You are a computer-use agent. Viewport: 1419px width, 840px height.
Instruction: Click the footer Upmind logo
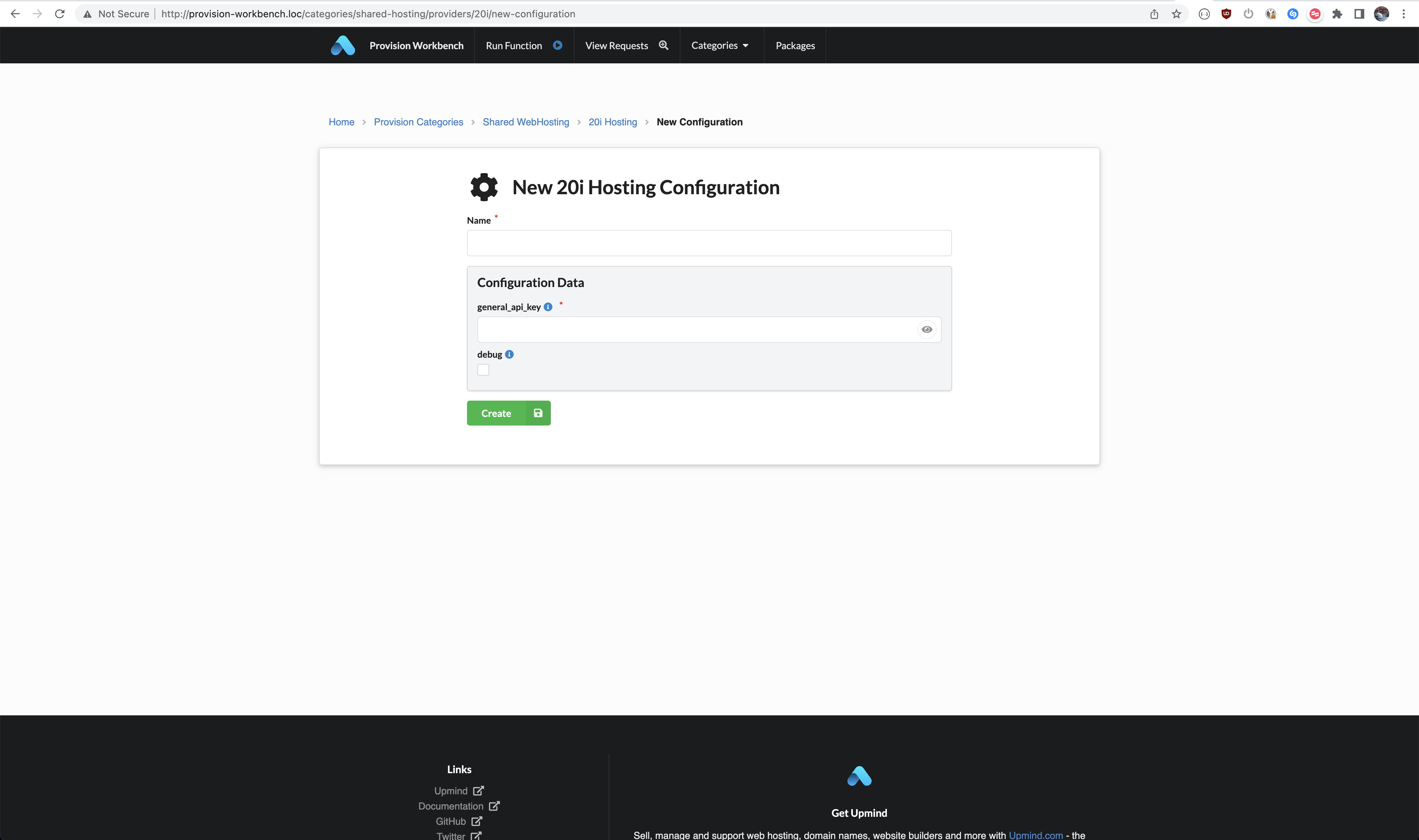(x=859, y=776)
